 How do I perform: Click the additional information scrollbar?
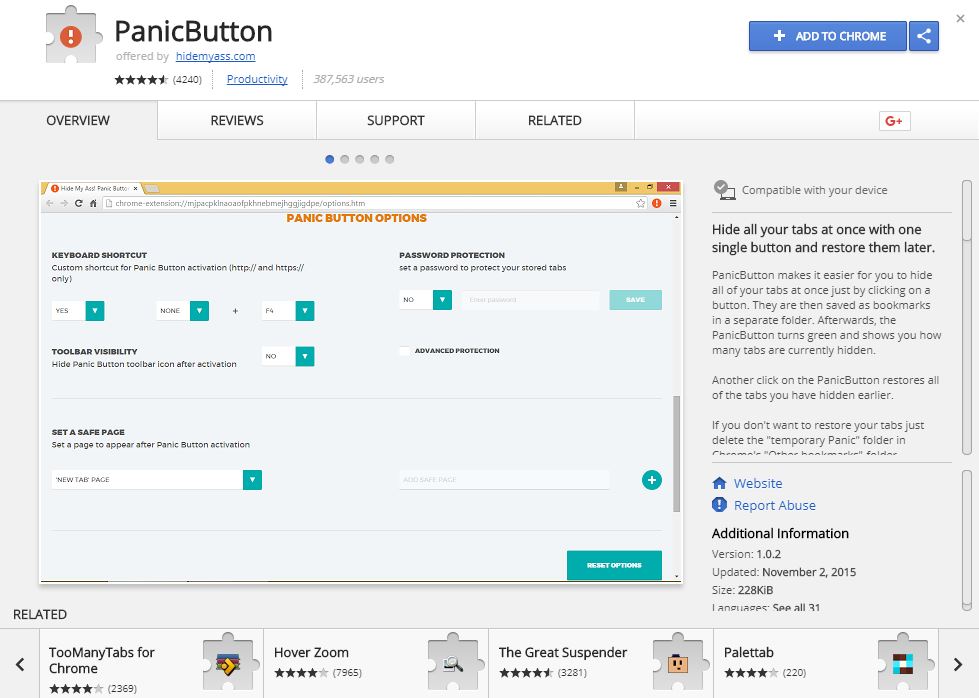point(967,540)
